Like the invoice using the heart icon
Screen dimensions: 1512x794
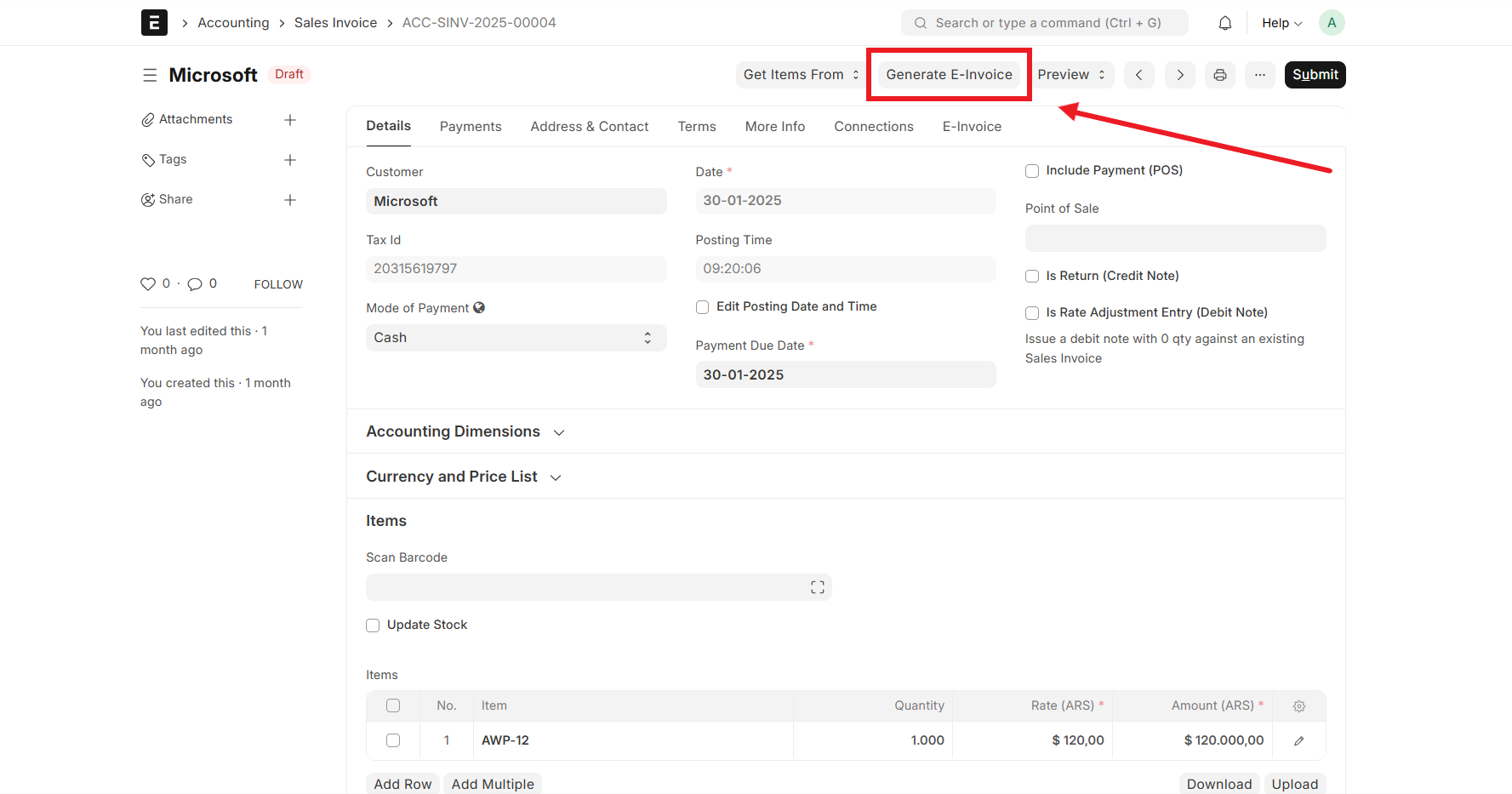coord(149,283)
